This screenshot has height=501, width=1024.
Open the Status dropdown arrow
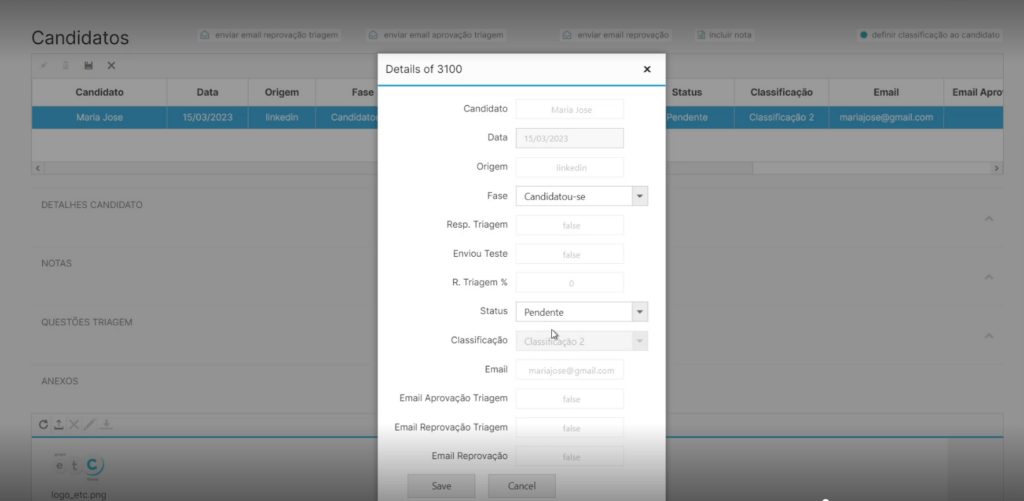tap(640, 312)
